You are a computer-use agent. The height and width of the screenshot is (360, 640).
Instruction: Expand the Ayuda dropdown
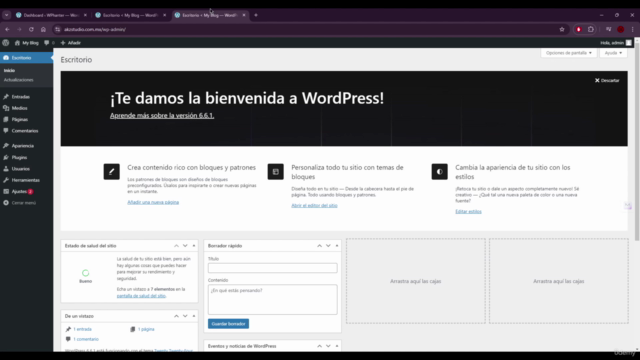[613, 53]
